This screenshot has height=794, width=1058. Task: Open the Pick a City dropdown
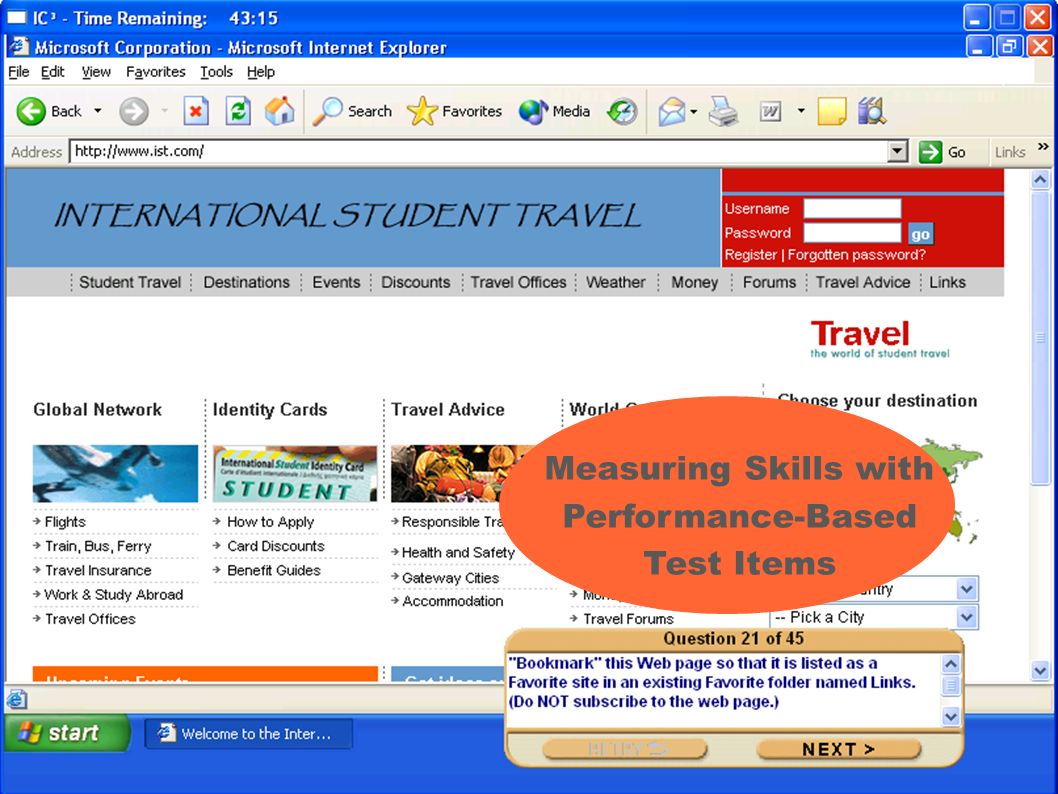(966, 617)
